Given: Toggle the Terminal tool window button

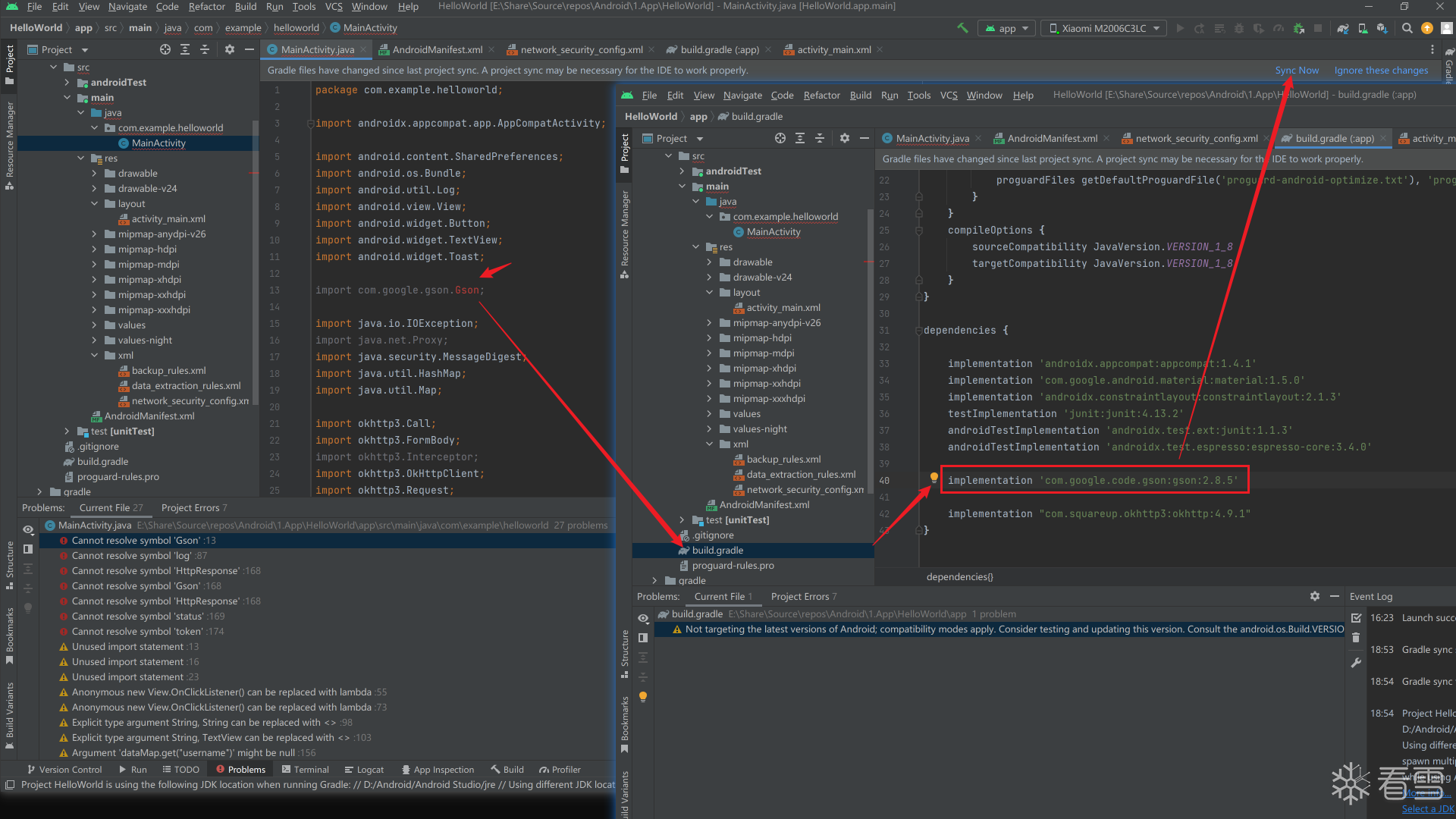Looking at the screenshot, I should [x=305, y=769].
